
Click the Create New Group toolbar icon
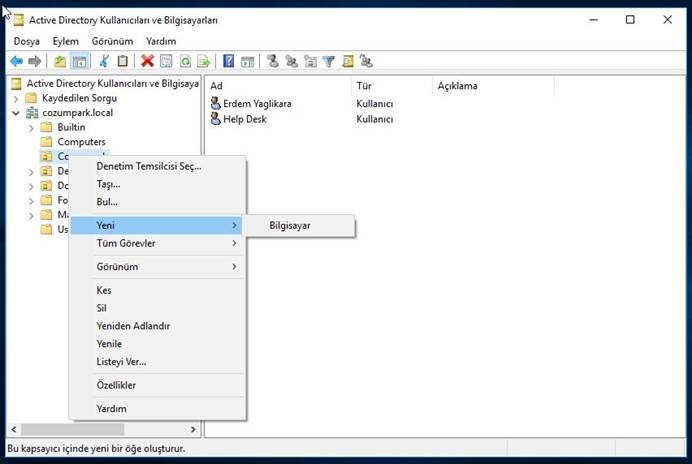click(x=291, y=61)
